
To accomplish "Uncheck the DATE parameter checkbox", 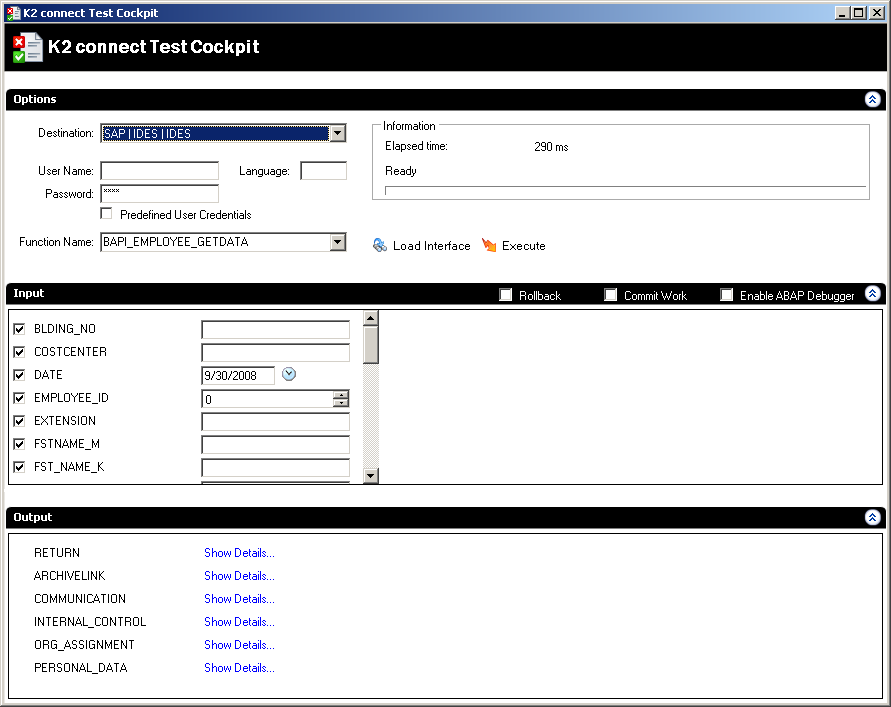I will pos(19,375).
